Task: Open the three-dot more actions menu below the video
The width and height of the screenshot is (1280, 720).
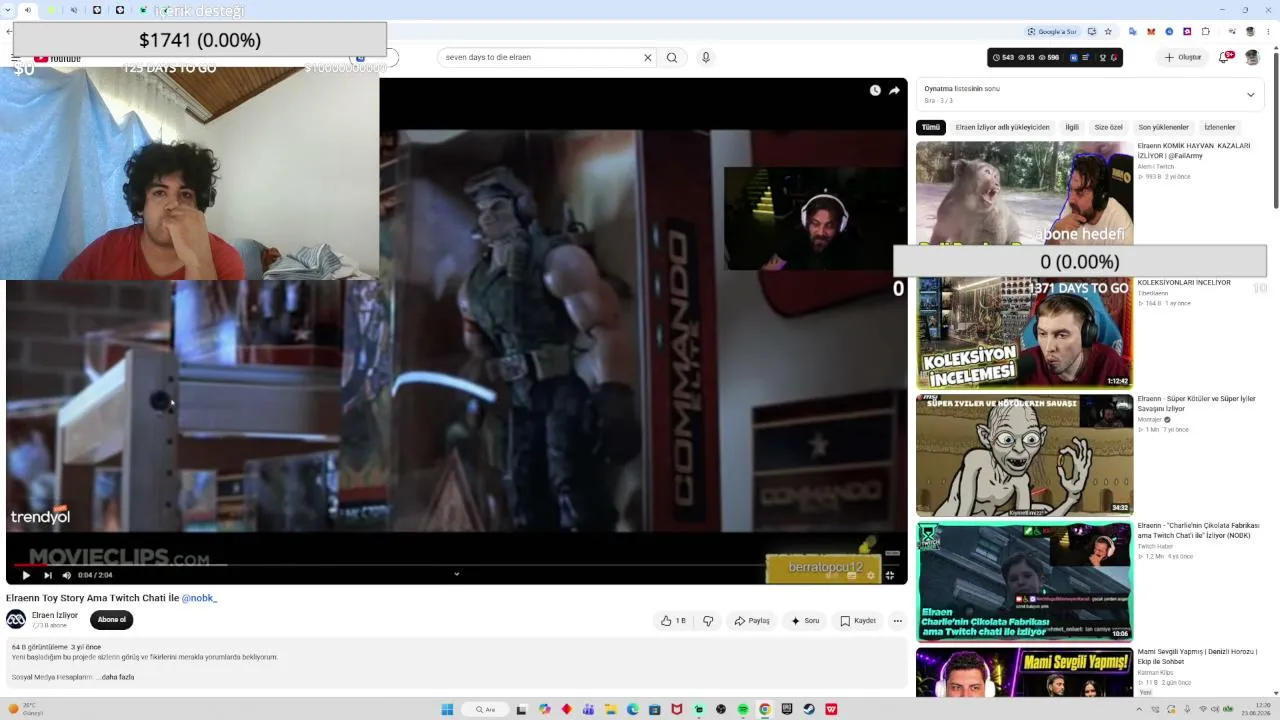Action: tap(897, 621)
